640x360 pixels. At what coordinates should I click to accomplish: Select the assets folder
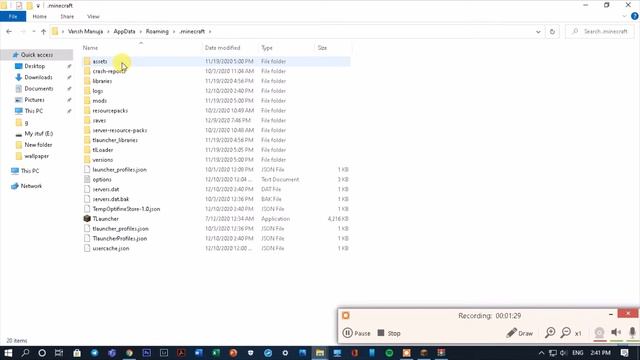pyautogui.click(x=100, y=61)
